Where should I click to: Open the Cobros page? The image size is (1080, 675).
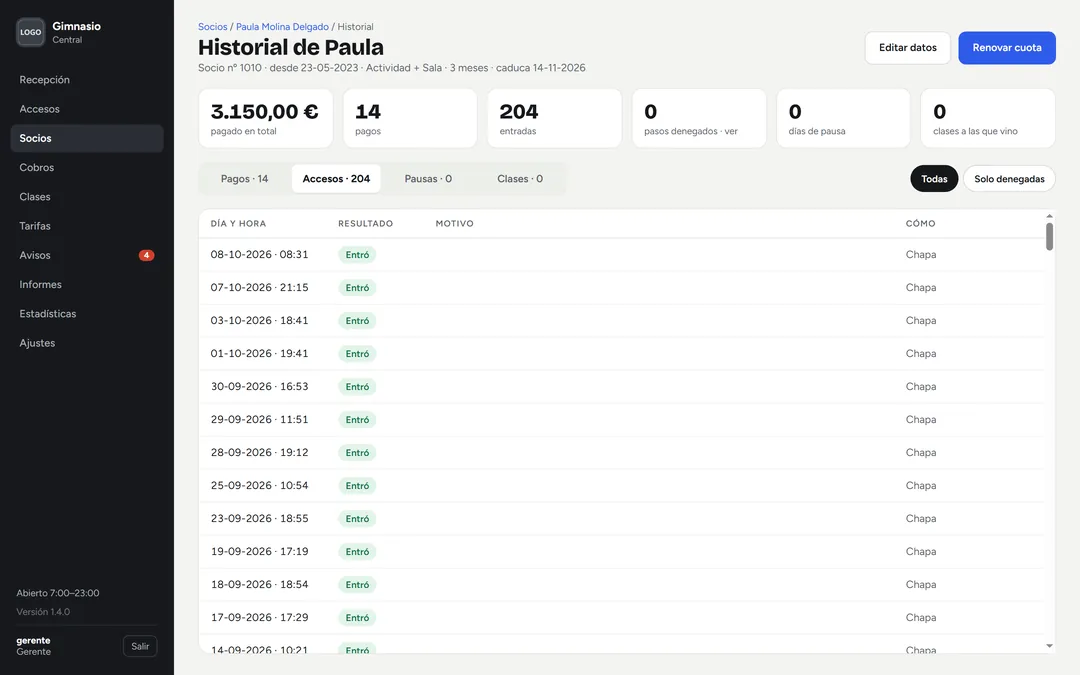[x=87, y=167]
